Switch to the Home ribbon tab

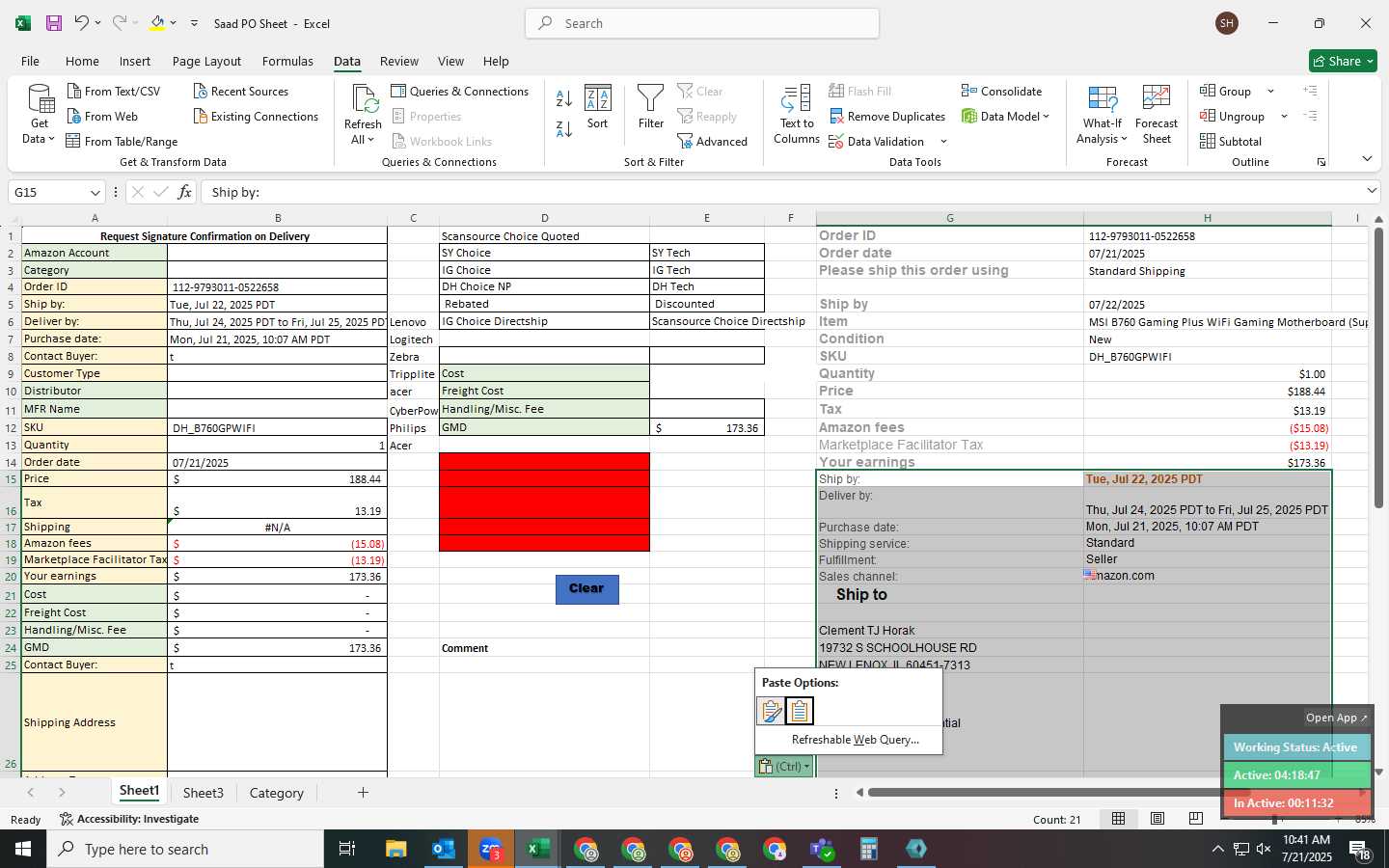[x=82, y=61]
